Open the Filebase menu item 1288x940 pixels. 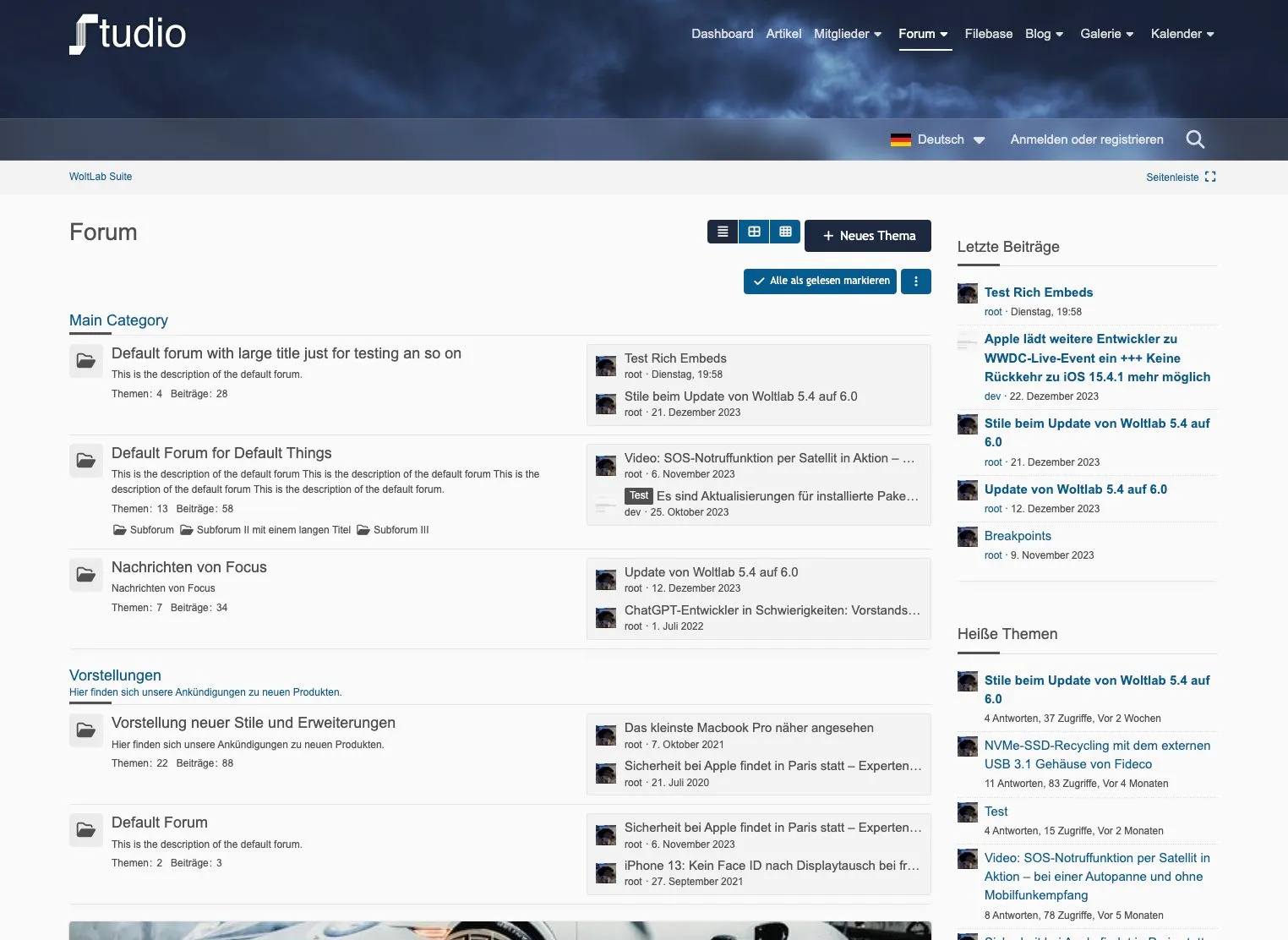coord(988,34)
